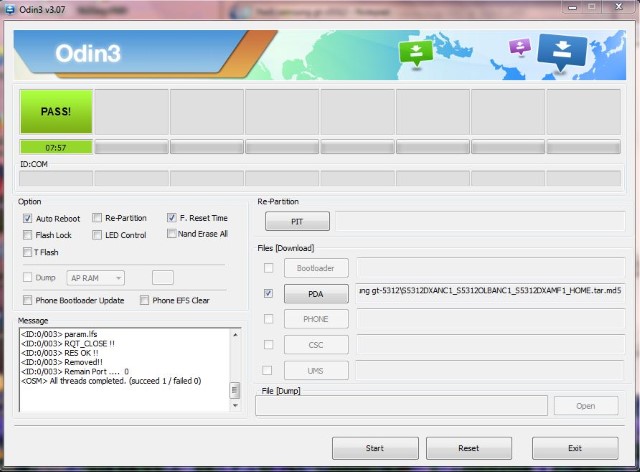Image resolution: width=640 pixels, height=472 pixels.
Task: Click the Exit button
Action: click(x=574, y=448)
